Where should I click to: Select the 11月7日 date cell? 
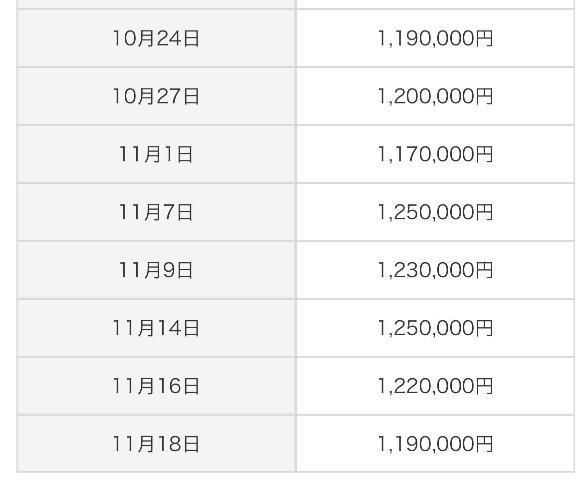(156, 212)
